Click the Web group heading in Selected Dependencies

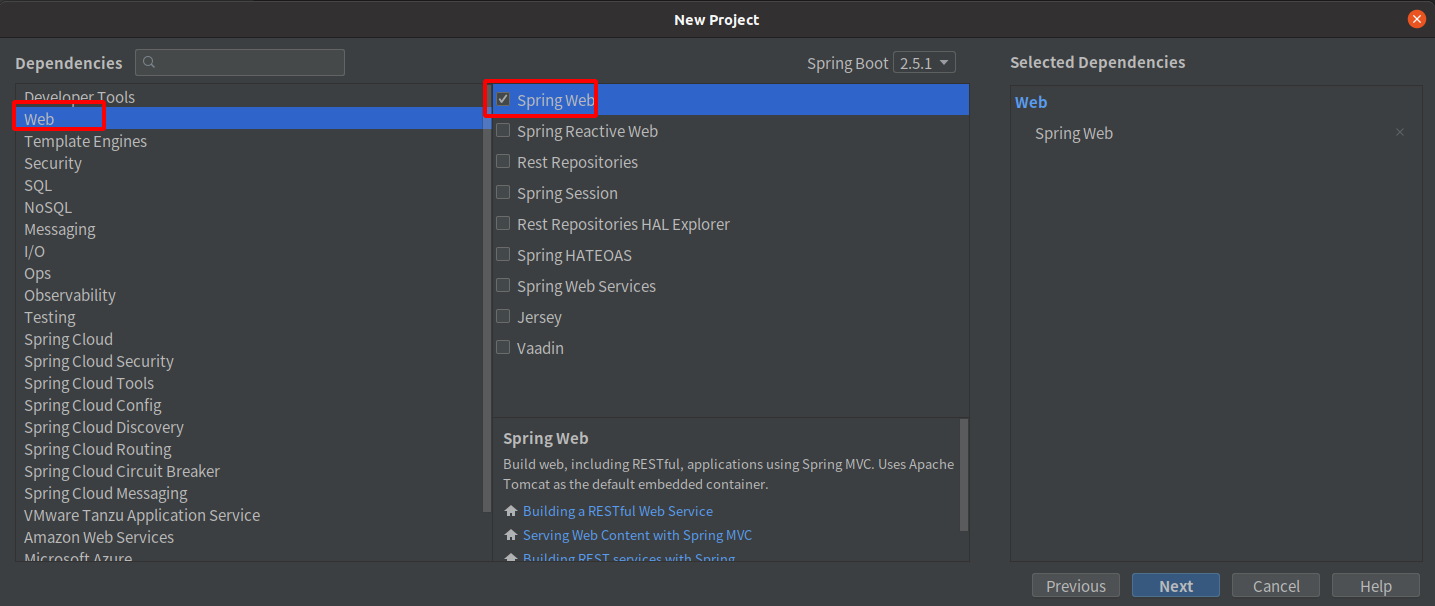(x=1031, y=102)
